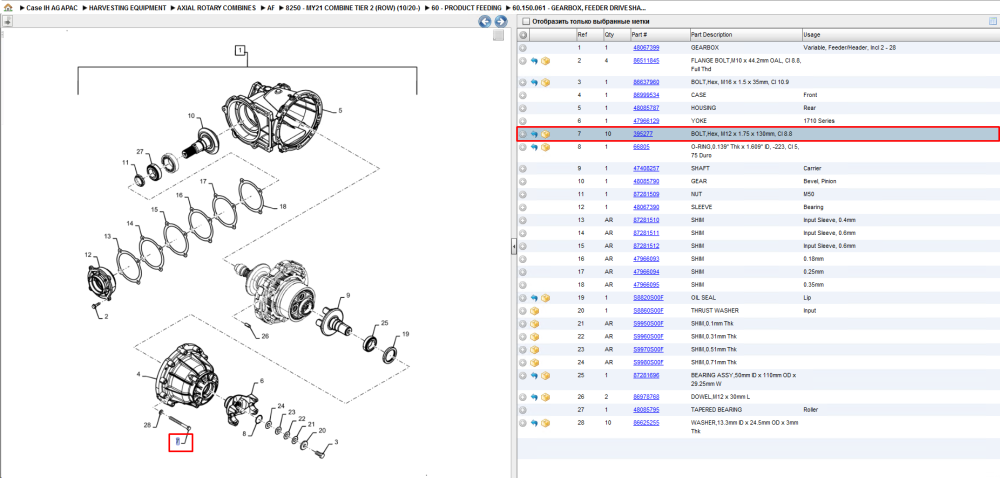
Task: Select the 'DOWEL,M12 x 30mm L' description
Action: point(719,397)
